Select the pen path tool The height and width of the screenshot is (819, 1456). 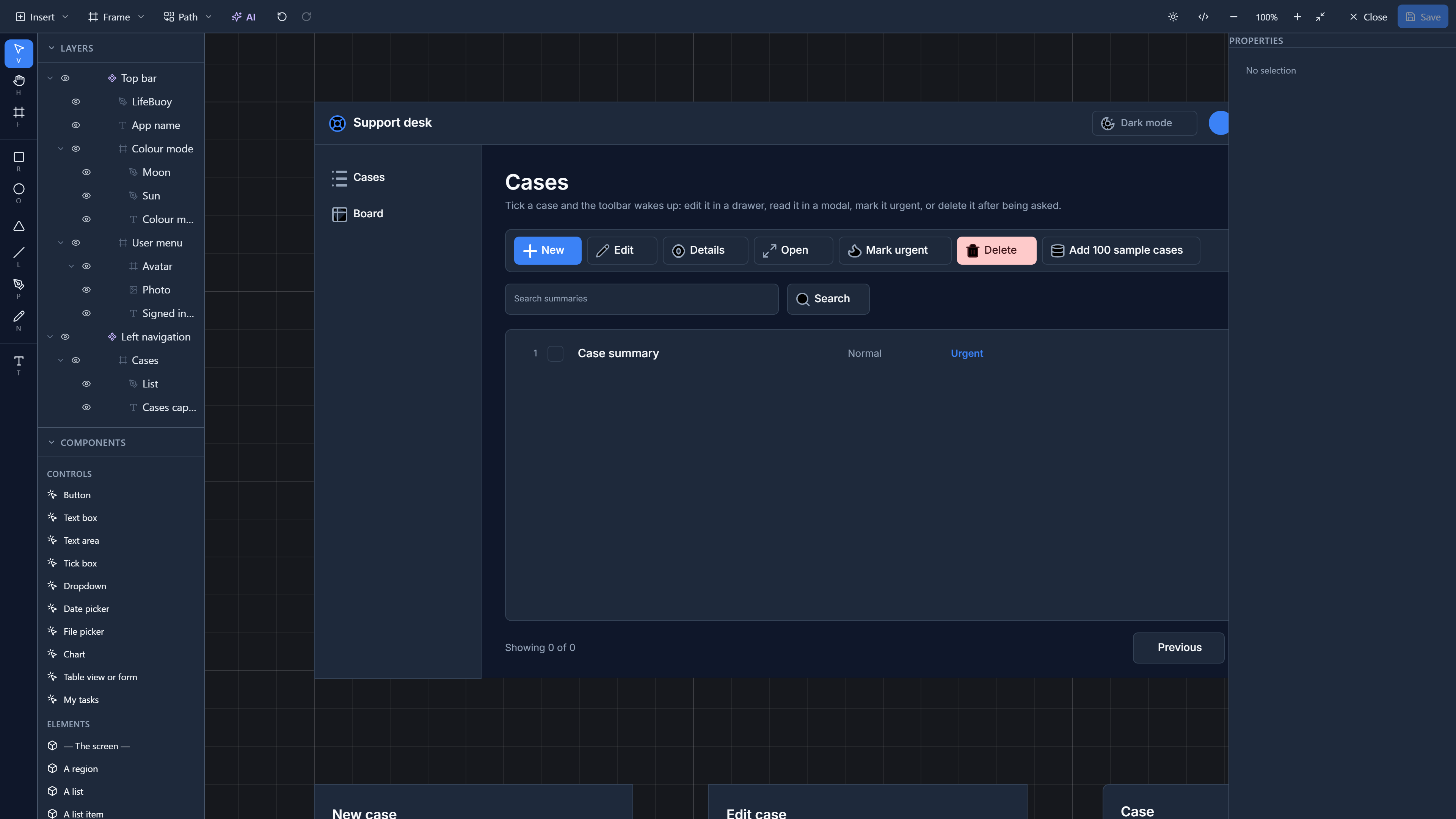(19, 288)
